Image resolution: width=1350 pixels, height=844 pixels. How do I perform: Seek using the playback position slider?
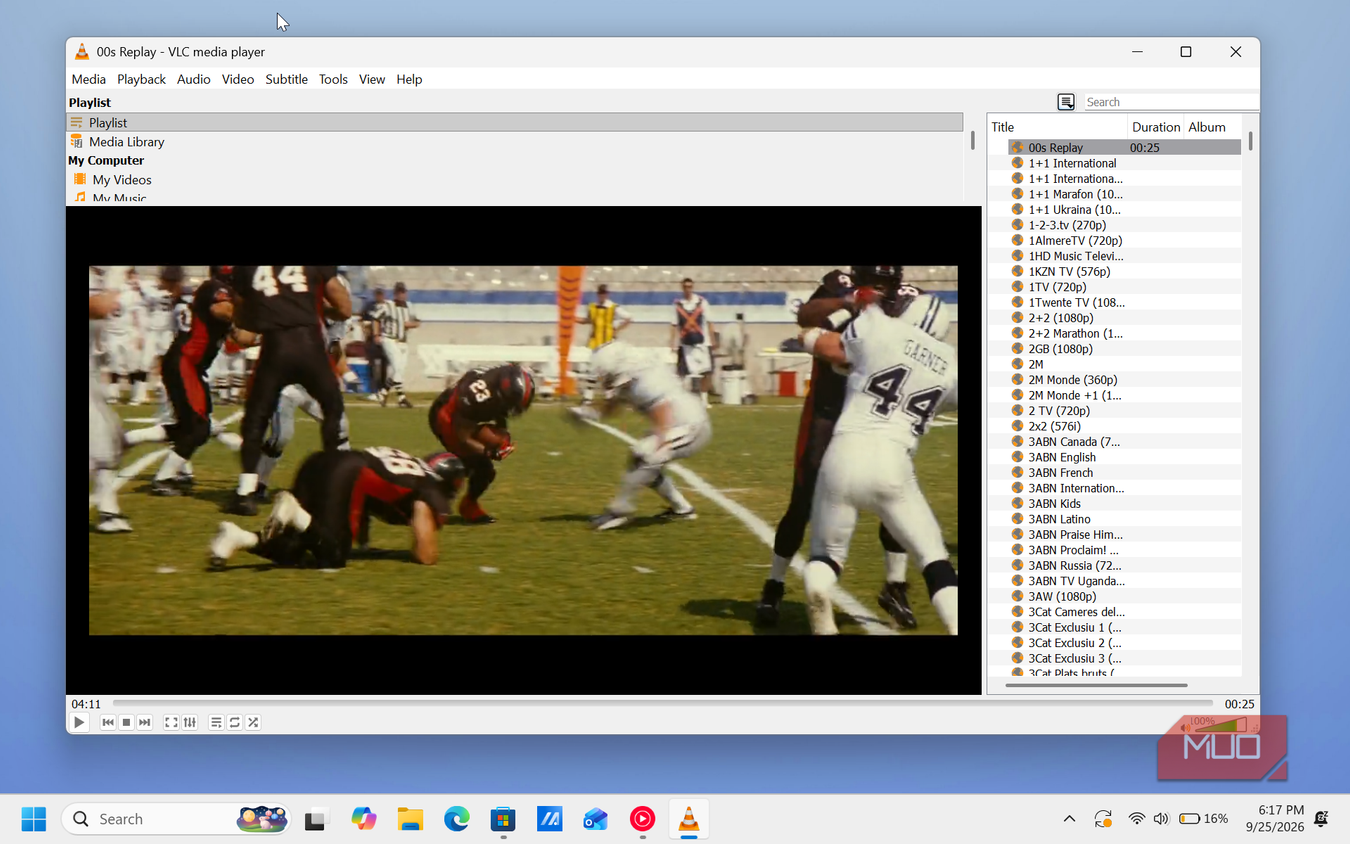(662, 704)
